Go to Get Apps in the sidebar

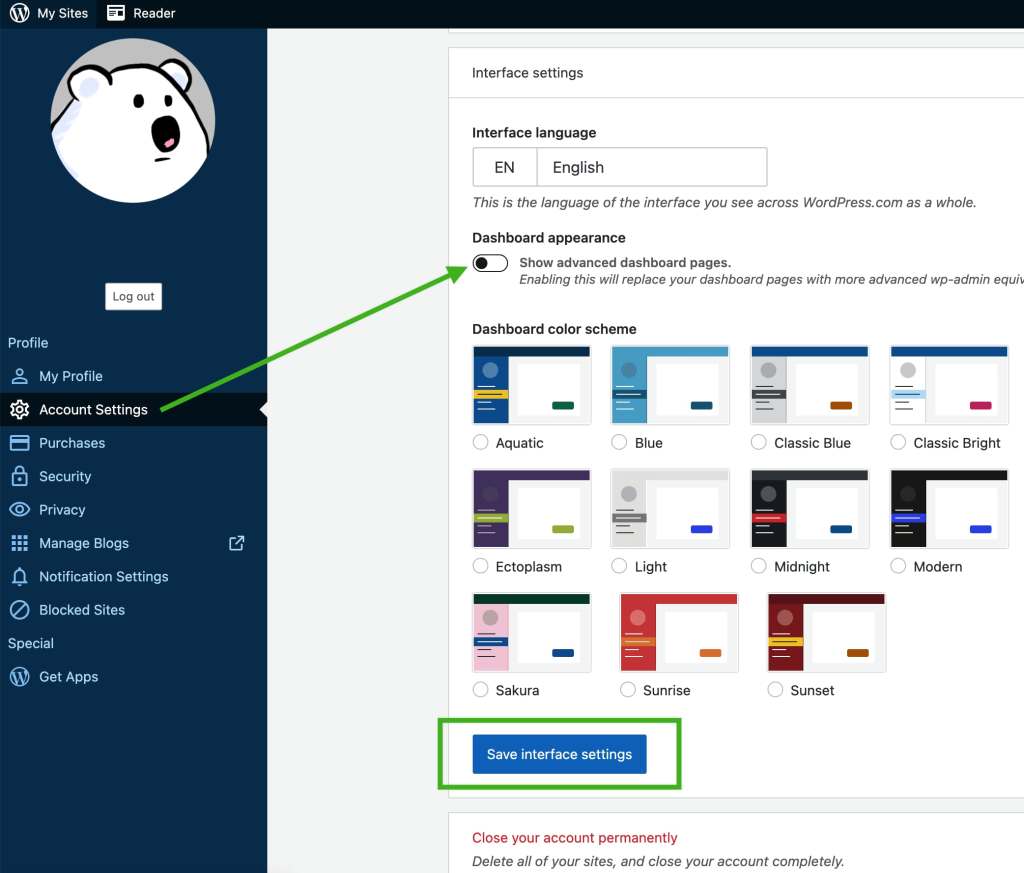click(x=68, y=677)
